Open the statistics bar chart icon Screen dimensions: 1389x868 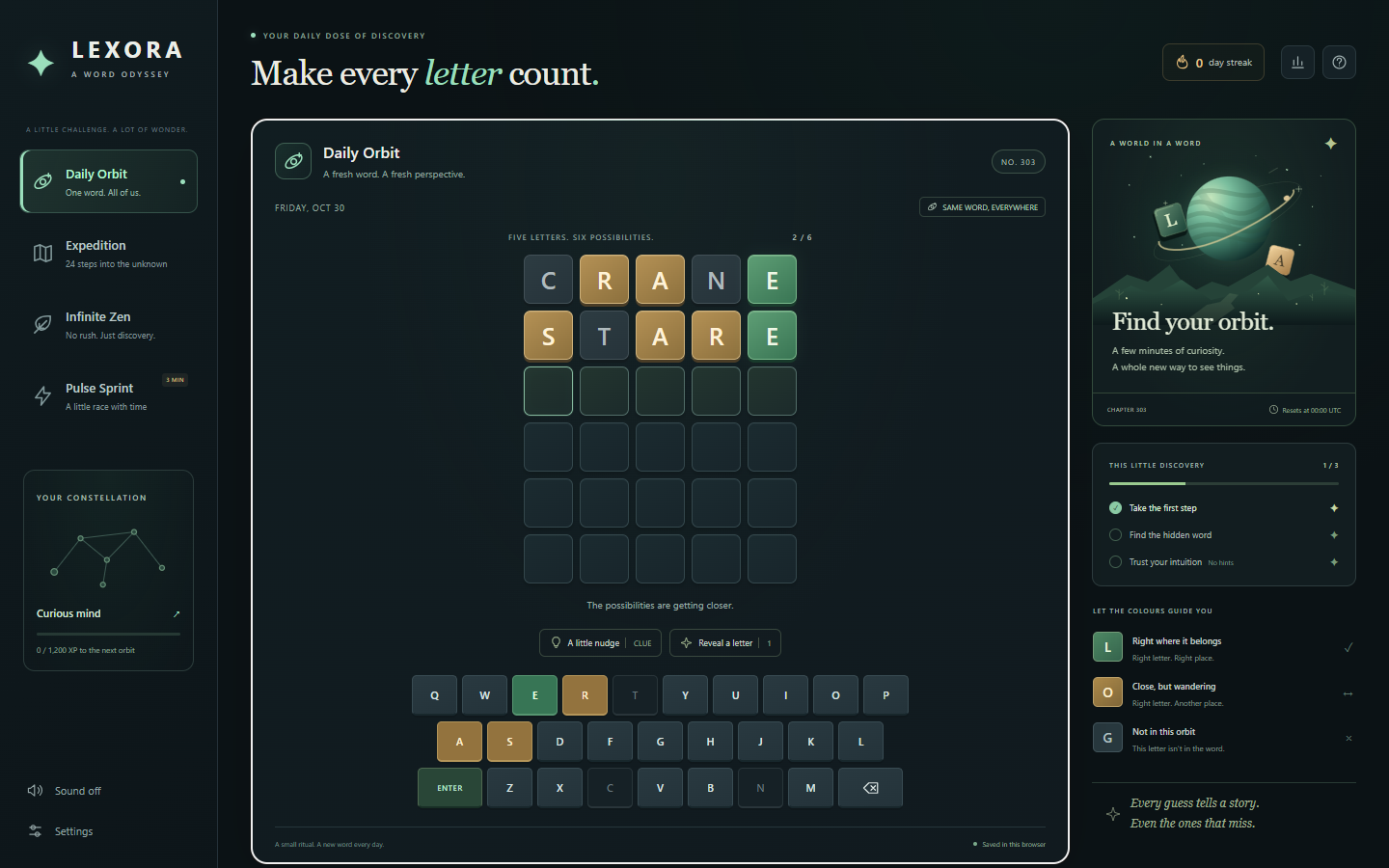[1297, 63]
